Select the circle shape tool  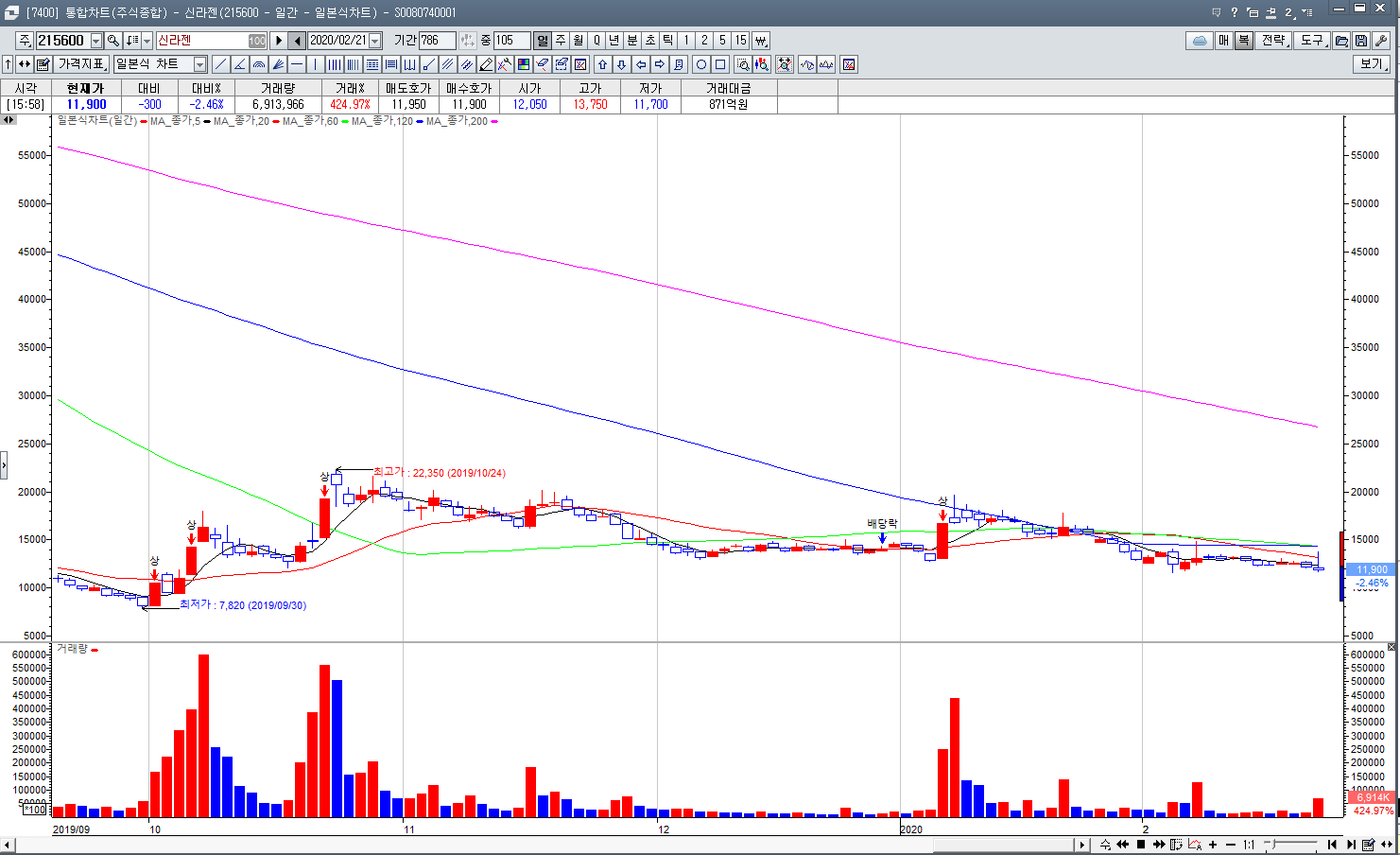click(x=701, y=64)
